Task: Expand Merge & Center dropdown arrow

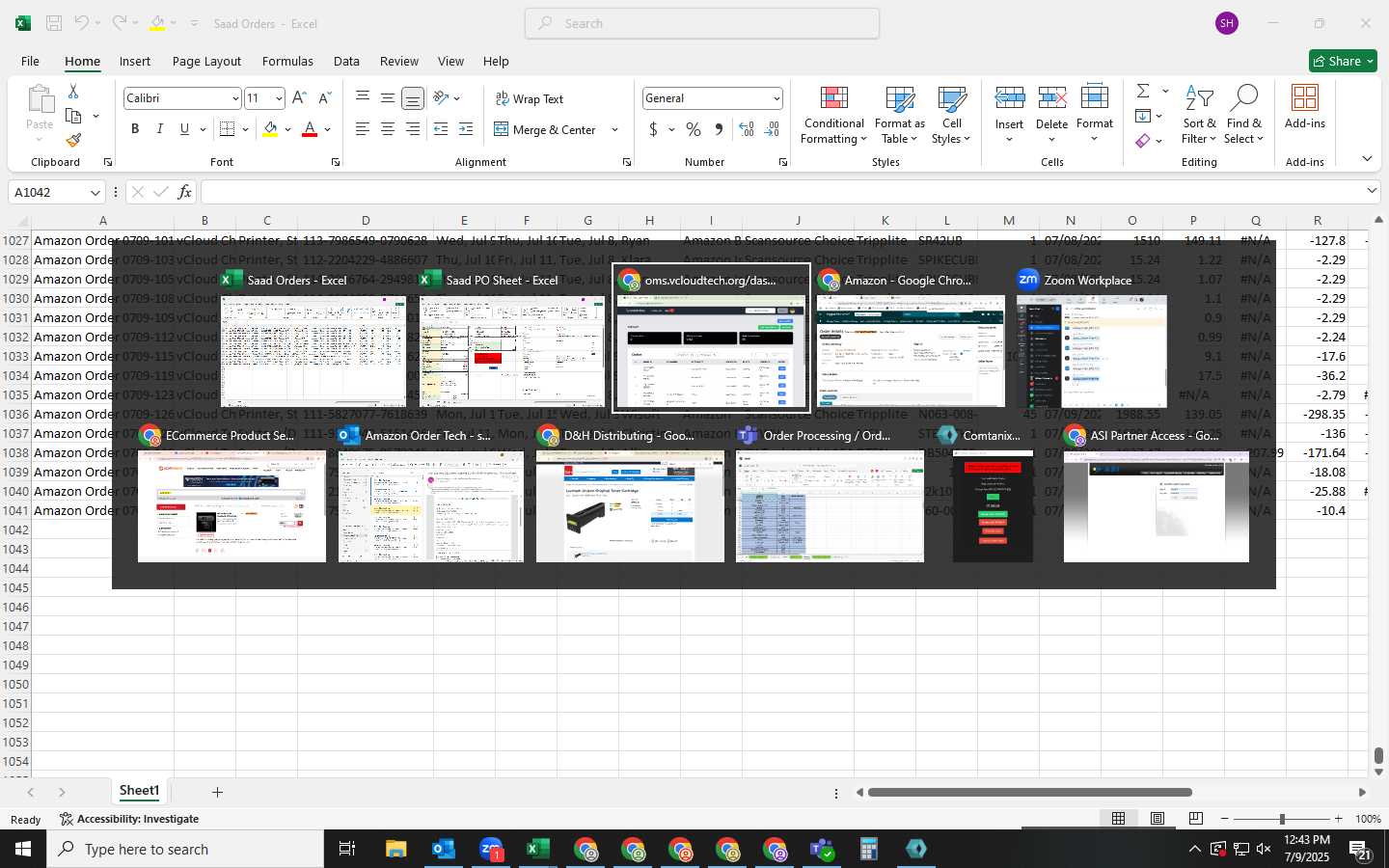Action: [614, 129]
